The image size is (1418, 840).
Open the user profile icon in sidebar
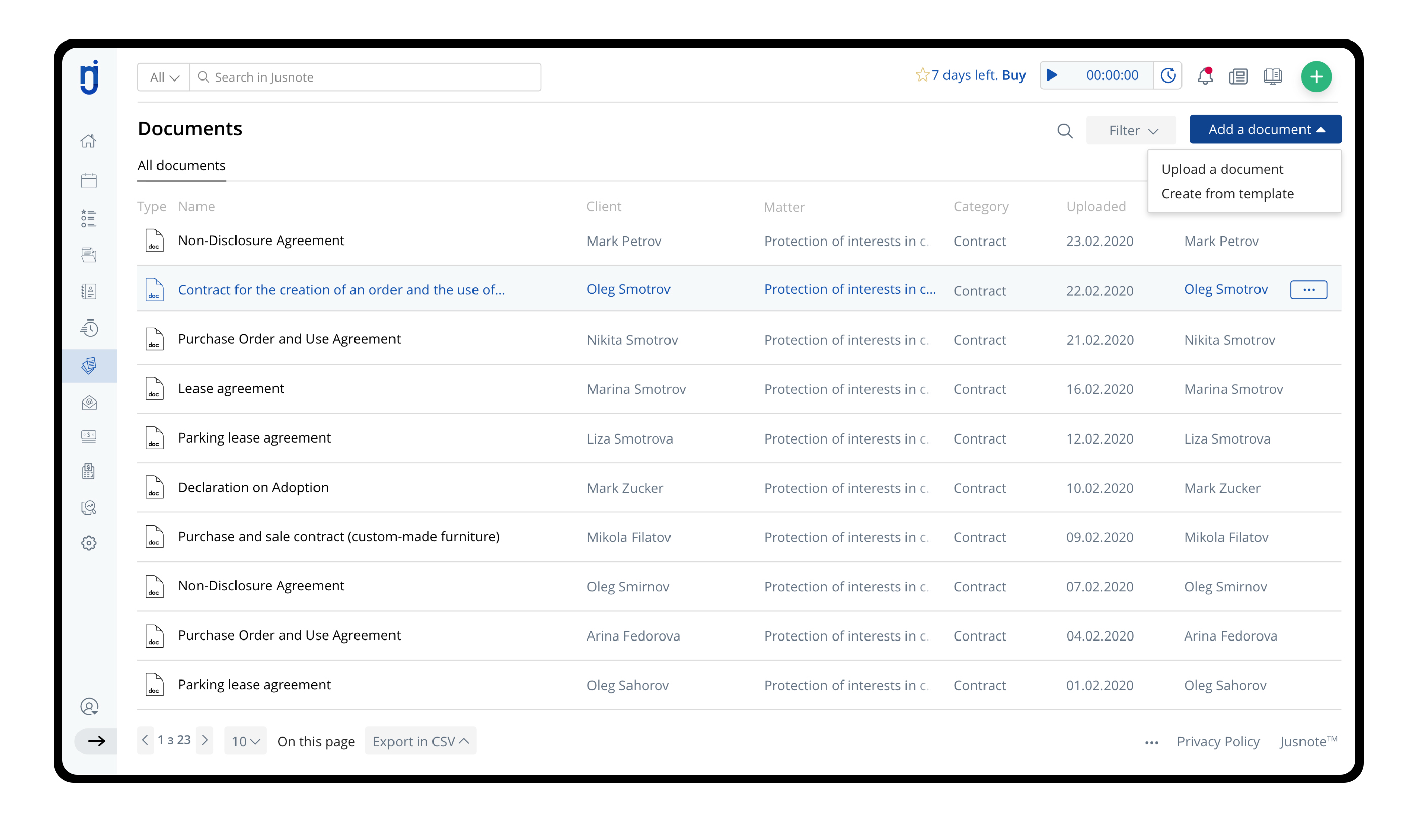(89, 707)
